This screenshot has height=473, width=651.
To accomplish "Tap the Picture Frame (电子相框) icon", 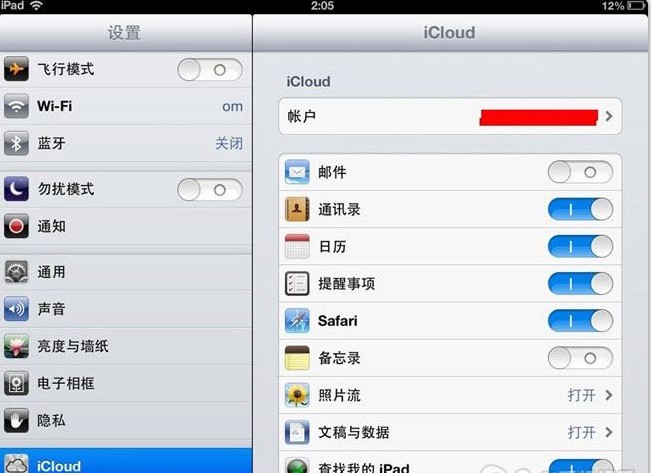I will coord(16,383).
